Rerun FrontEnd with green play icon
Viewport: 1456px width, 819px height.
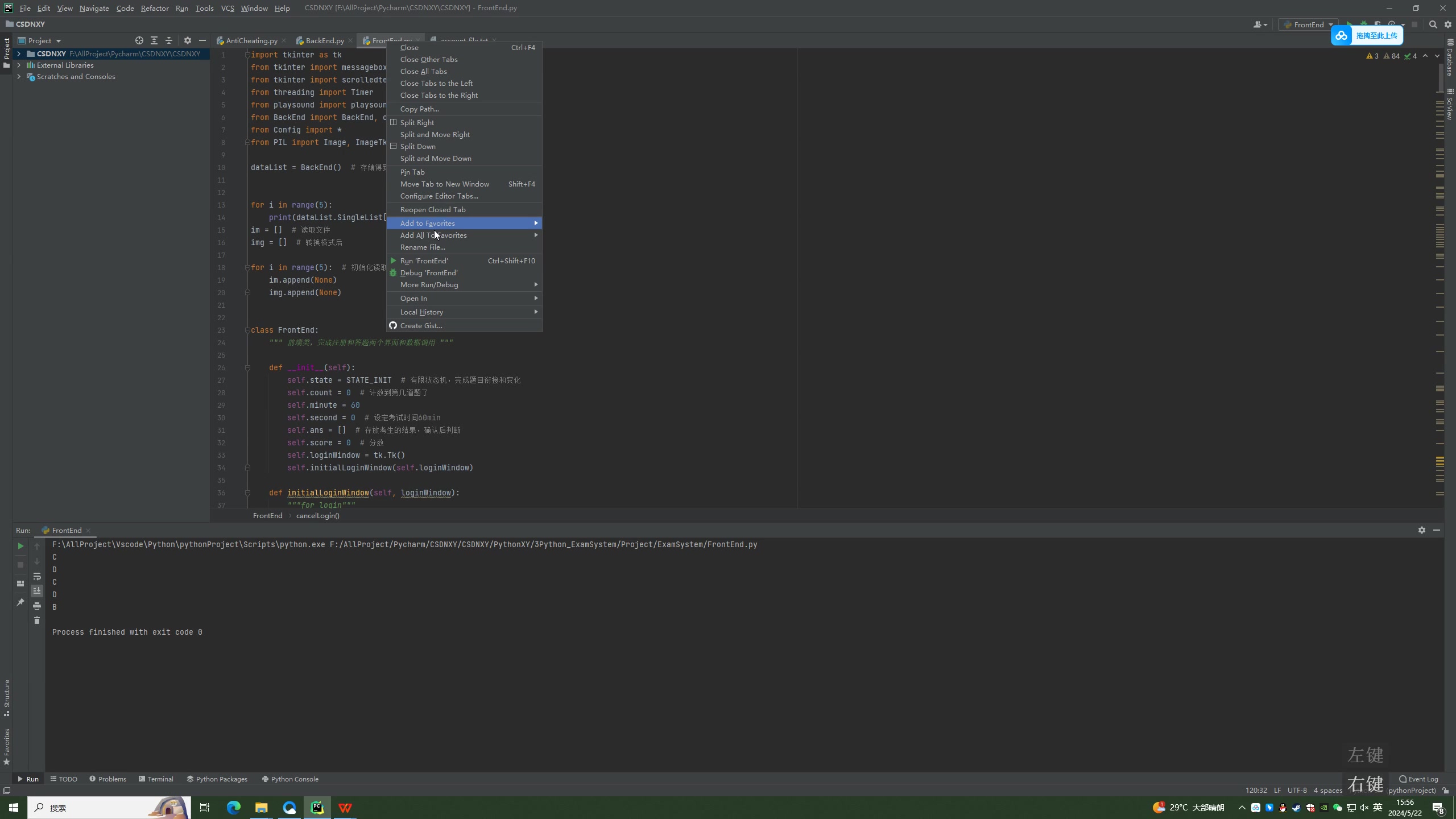(x=20, y=546)
